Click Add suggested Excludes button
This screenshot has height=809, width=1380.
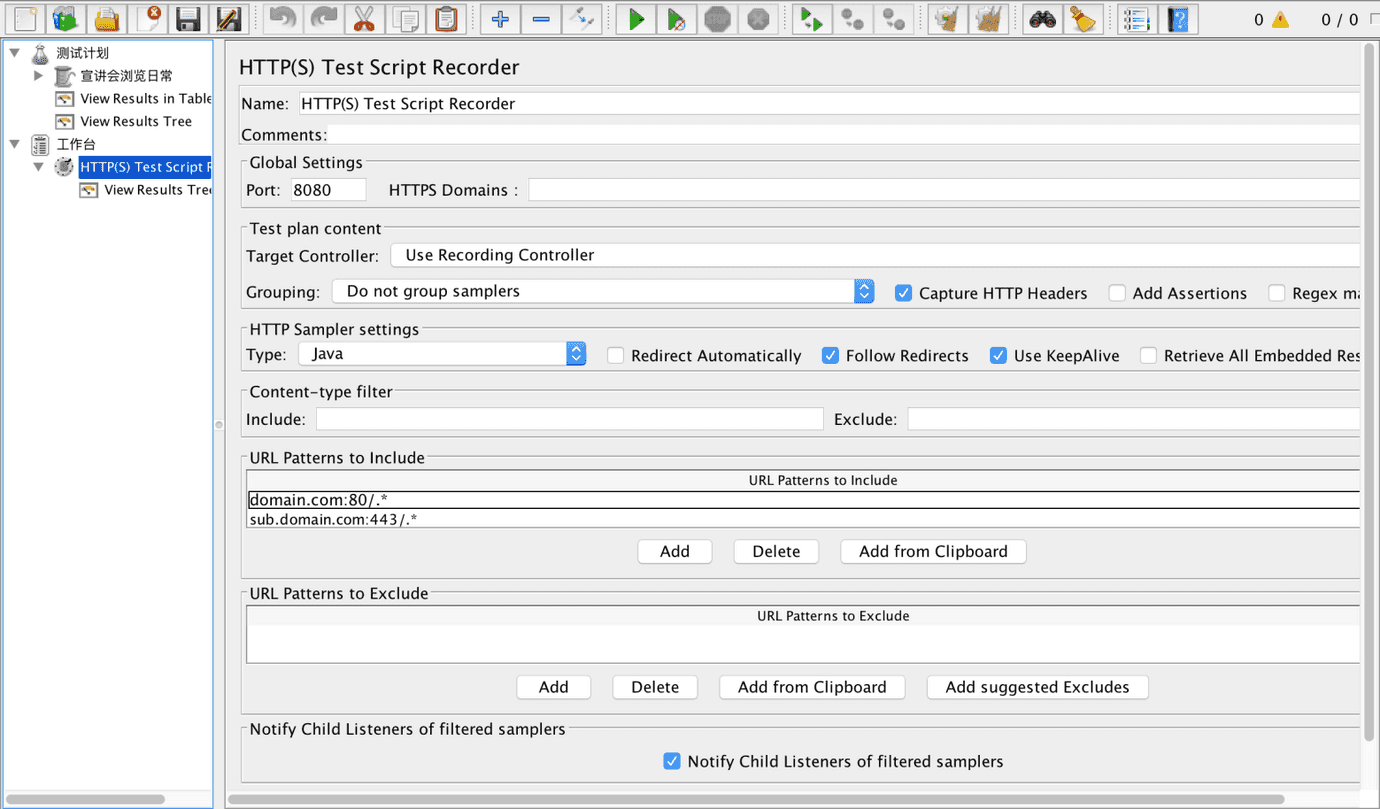(x=1037, y=687)
